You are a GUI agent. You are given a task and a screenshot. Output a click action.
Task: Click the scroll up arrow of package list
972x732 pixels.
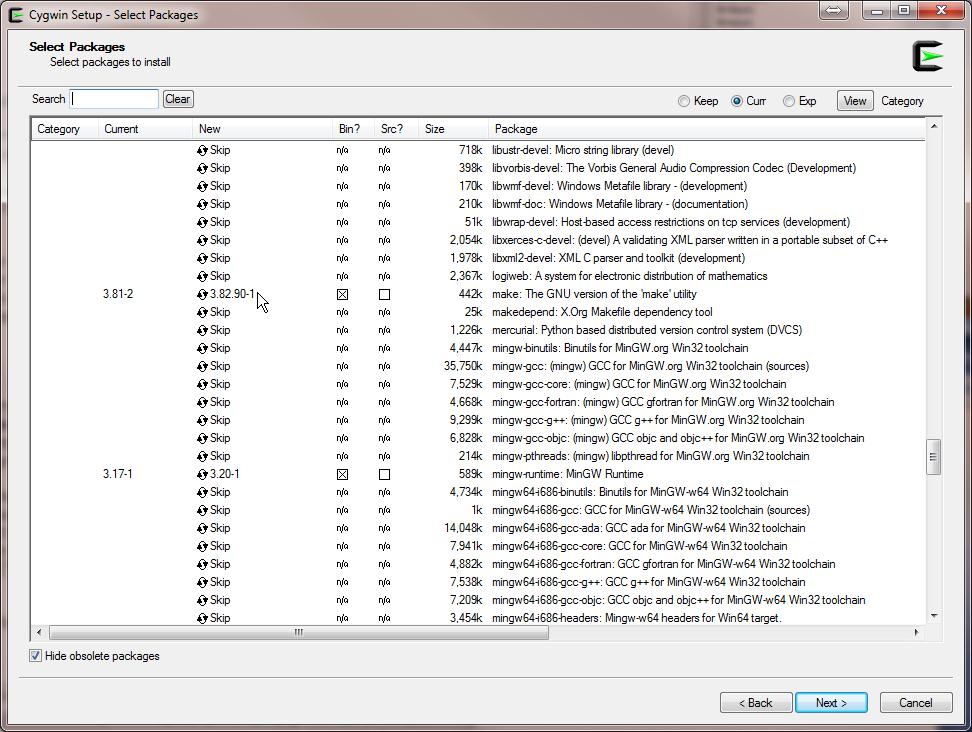tap(934, 126)
